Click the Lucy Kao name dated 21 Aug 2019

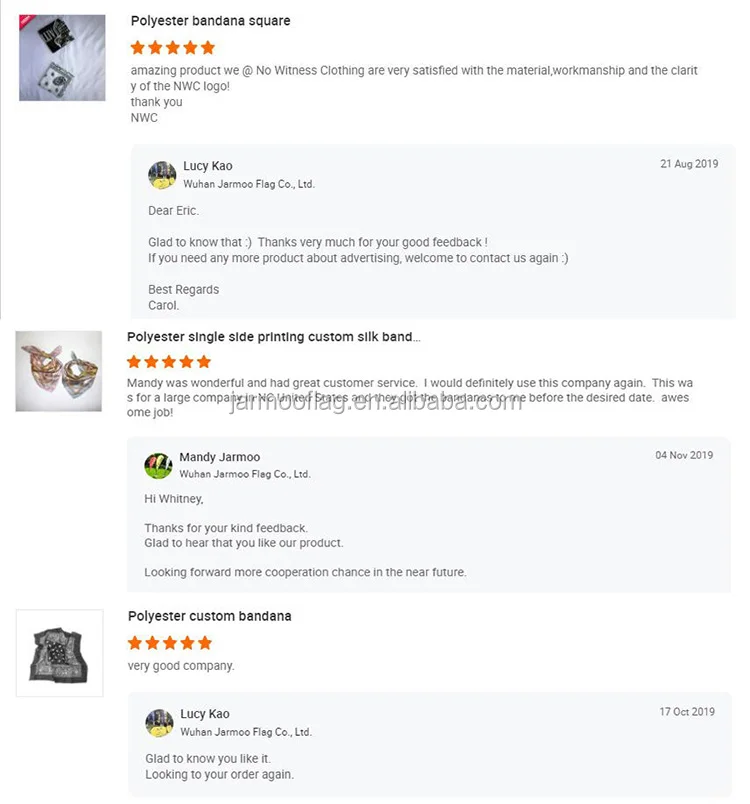pyautogui.click(x=207, y=166)
